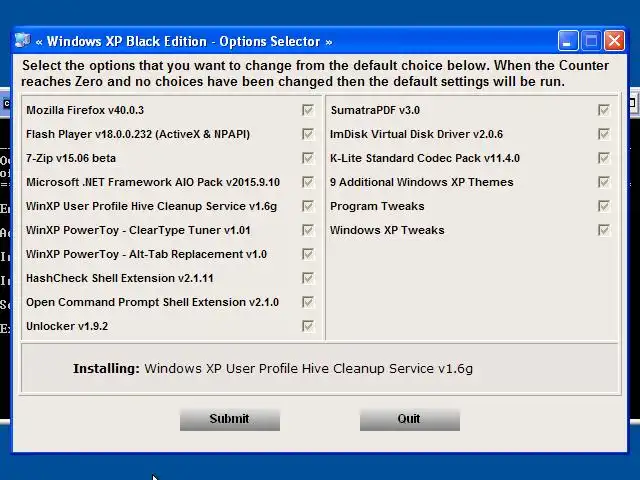Click the 'K-Lite Standard Codec Pack v11.4.0' label
Image resolution: width=640 pixels, height=480 pixels.
(425, 158)
